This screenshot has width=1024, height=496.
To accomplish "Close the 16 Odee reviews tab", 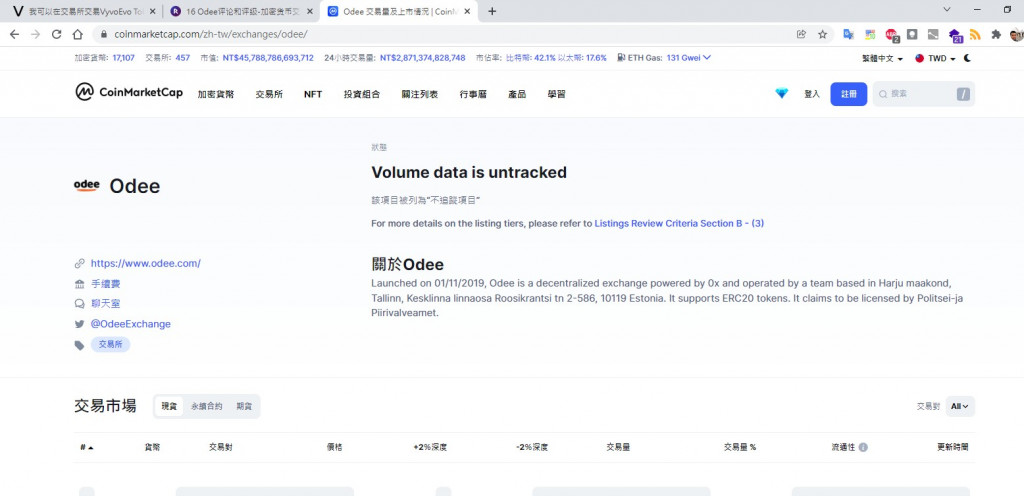I will click(310, 11).
